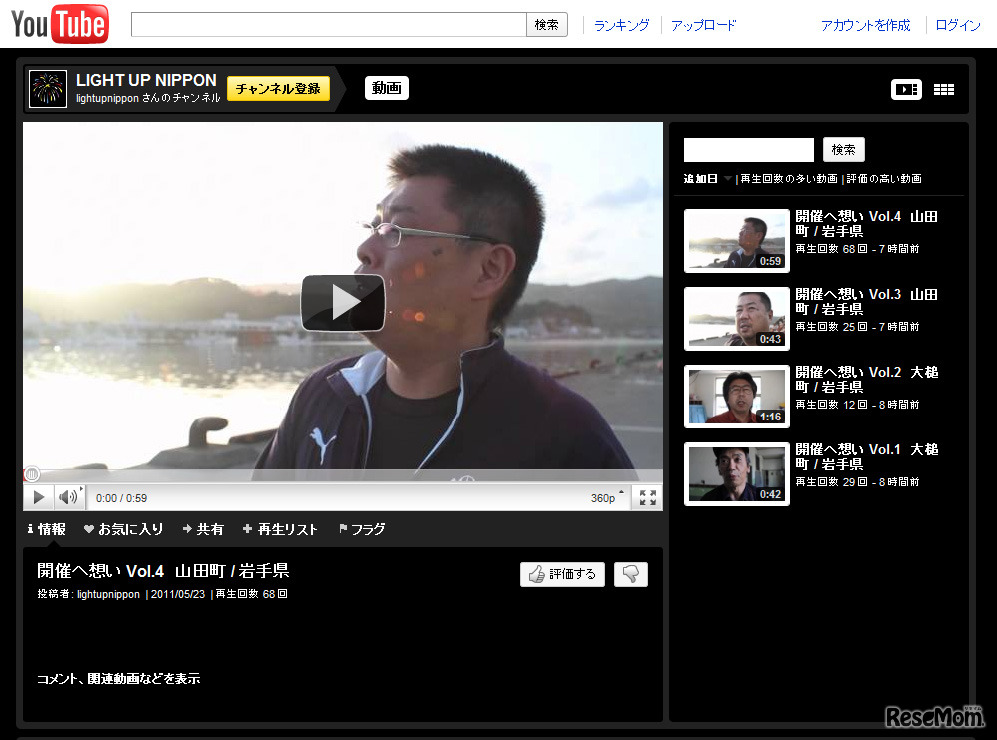Open the LIGHT UP NIPPON channel avatar
This screenshot has height=740, width=997.
pos(48,89)
